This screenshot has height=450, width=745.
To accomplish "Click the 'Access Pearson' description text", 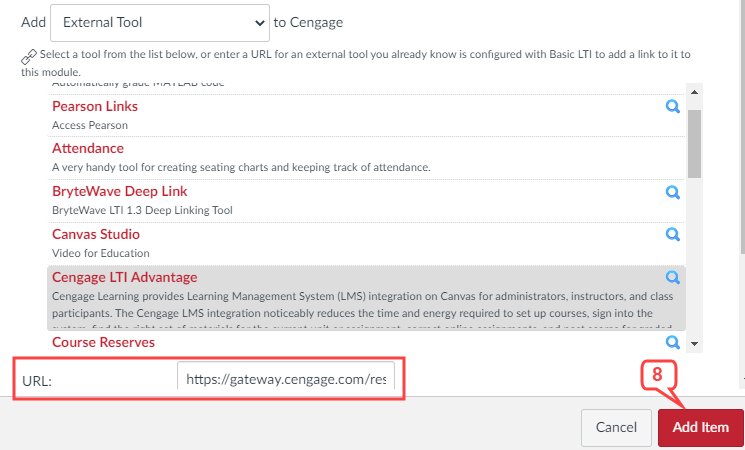I will (90, 125).
